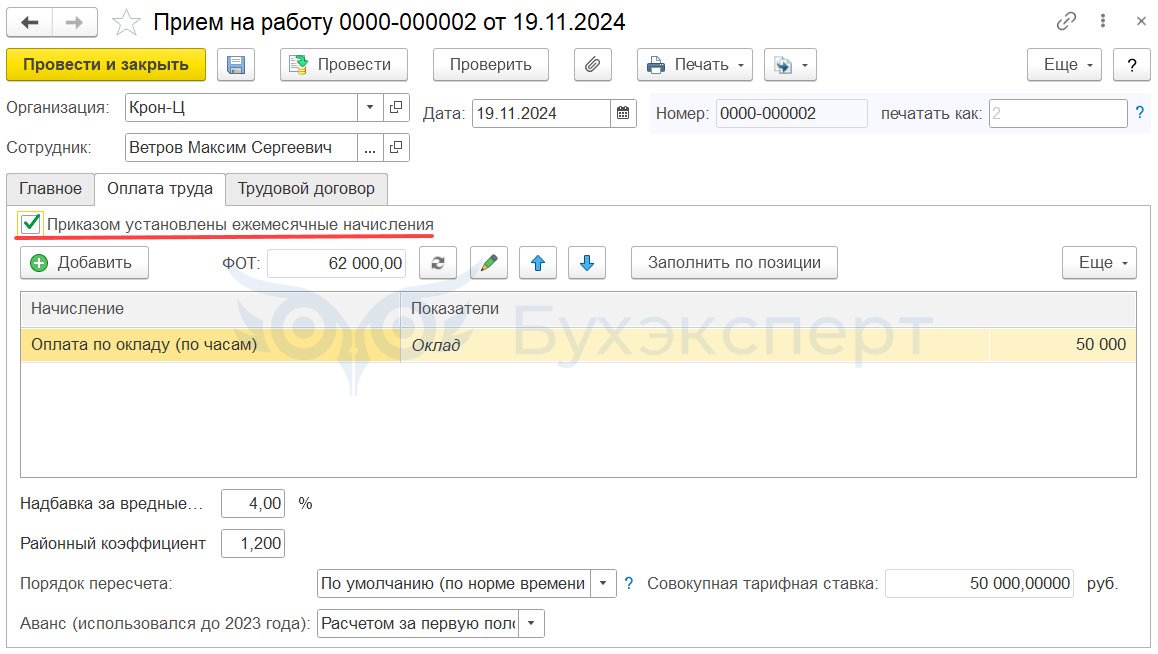Click Заполнить по позиции button

(x=734, y=263)
